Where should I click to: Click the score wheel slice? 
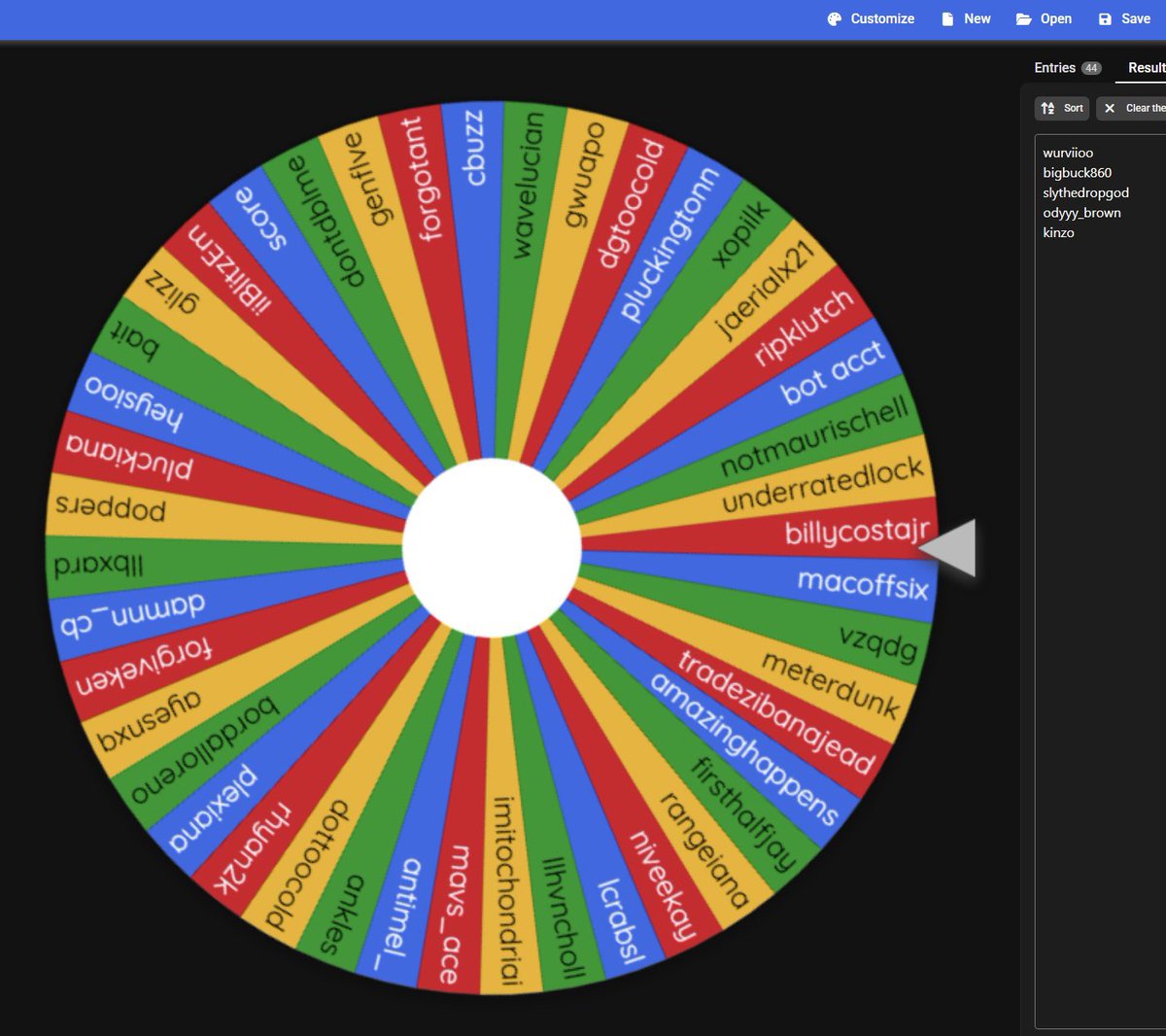pyautogui.click(x=260, y=219)
